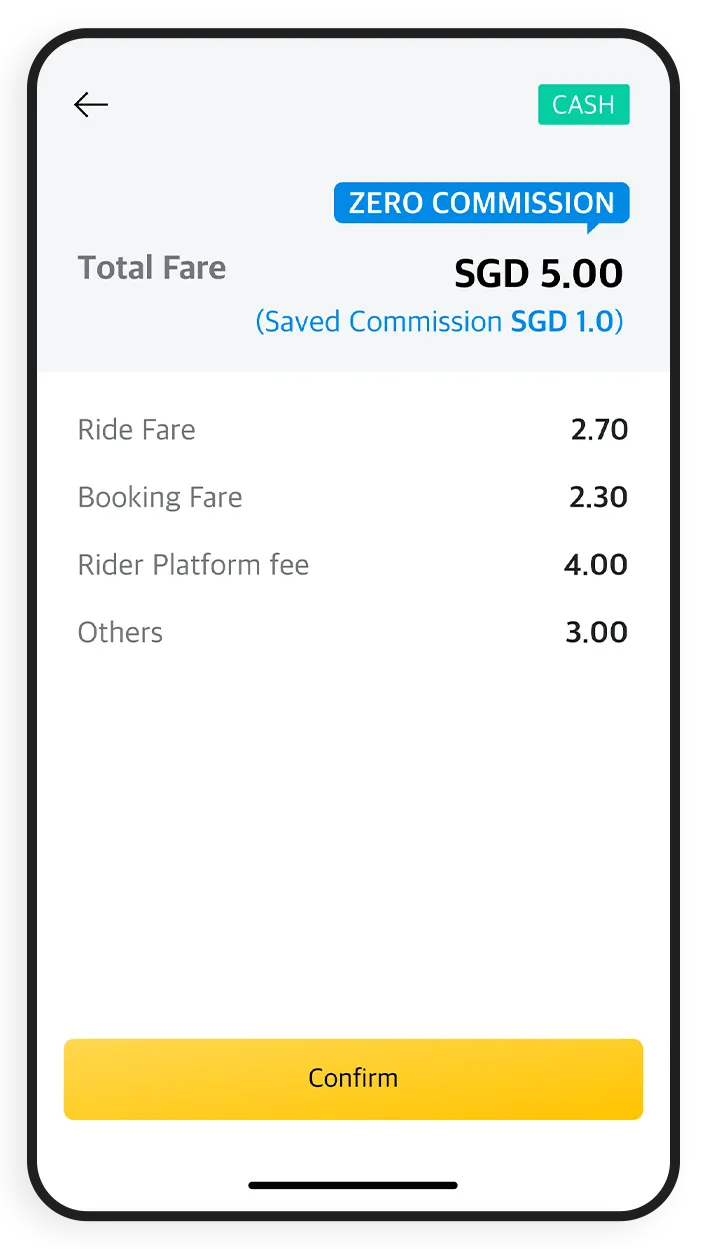706x1249 pixels.
Task: Select the Rider Platform fee label
Action: (x=193, y=565)
